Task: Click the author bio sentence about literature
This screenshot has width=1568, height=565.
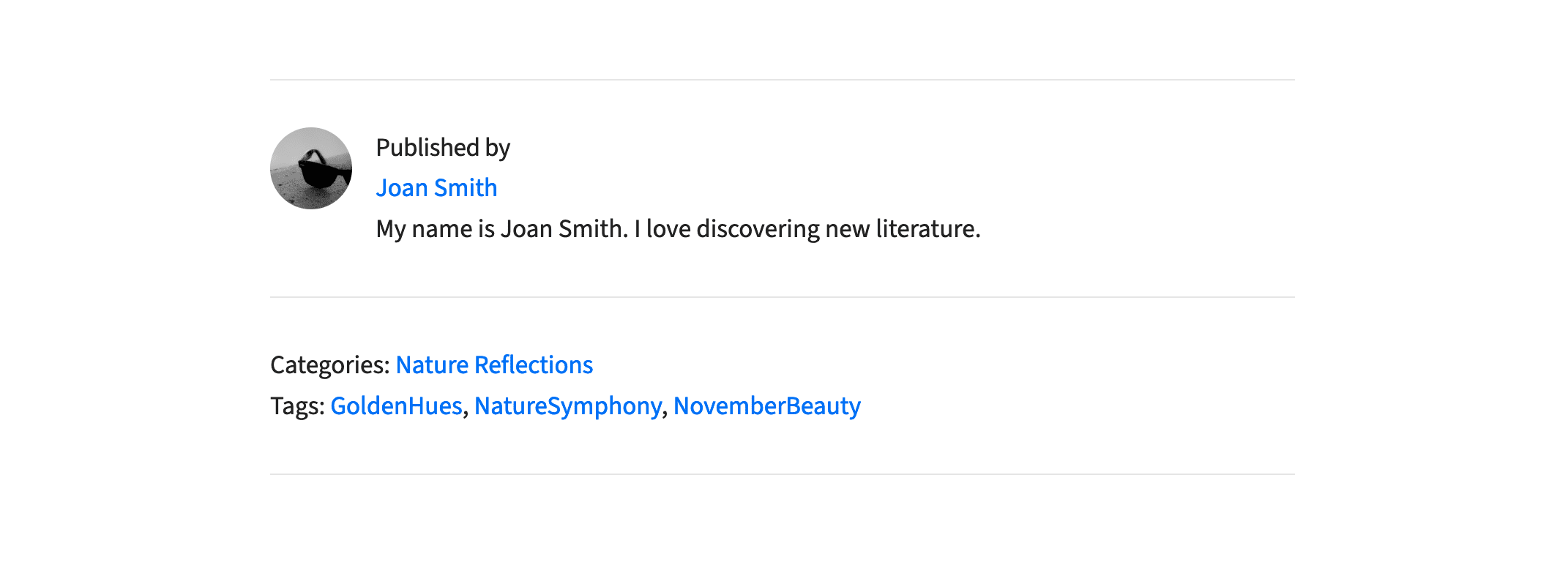Action: (678, 229)
